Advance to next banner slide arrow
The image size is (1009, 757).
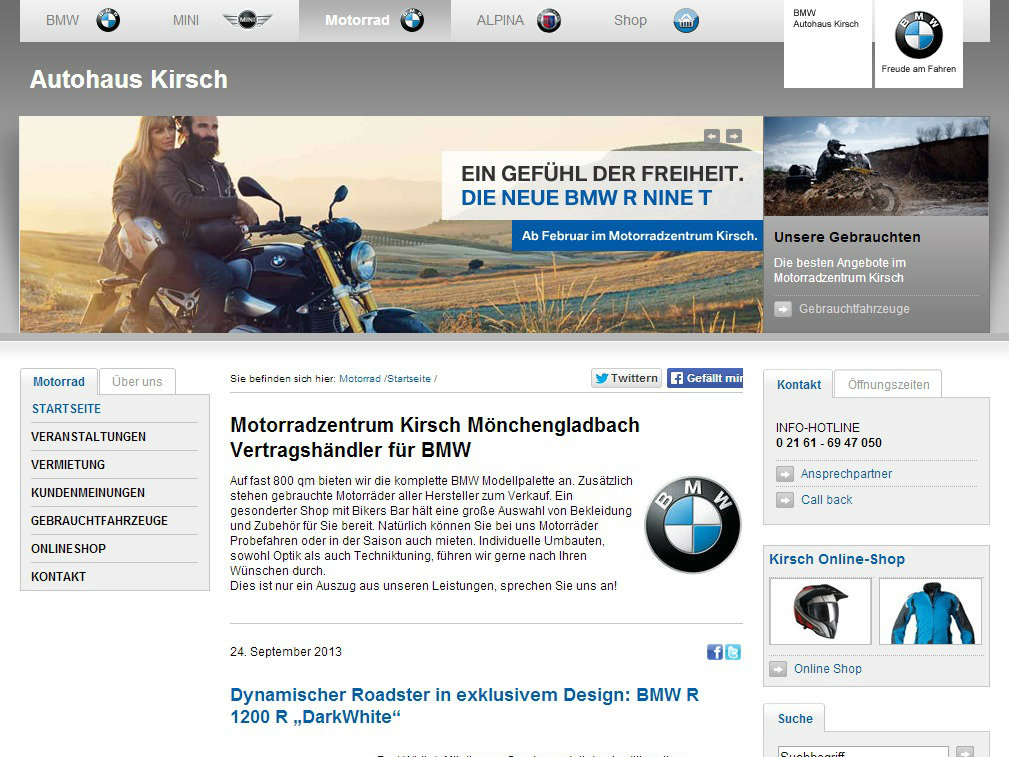[734, 136]
